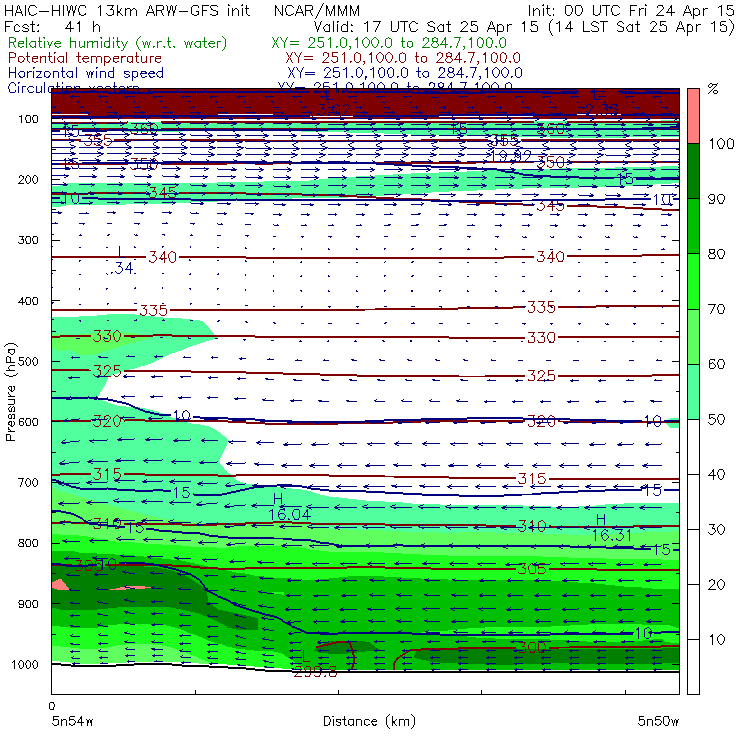Viewport: 740px width, 740px height.
Task: Click the colorbar '70' tick label
Action: (716, 309)
